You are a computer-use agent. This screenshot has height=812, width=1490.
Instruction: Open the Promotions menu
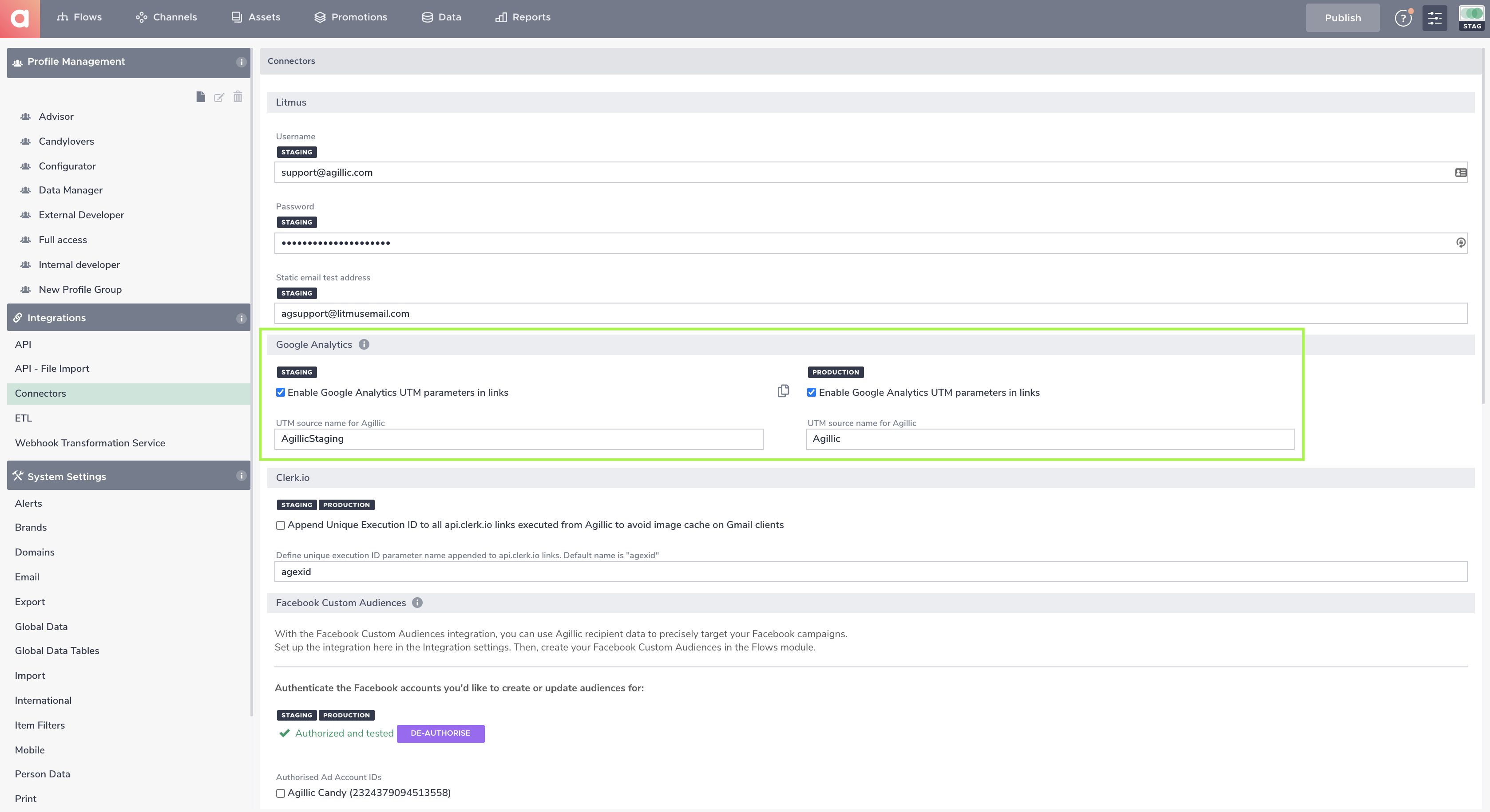coord(350,17)
